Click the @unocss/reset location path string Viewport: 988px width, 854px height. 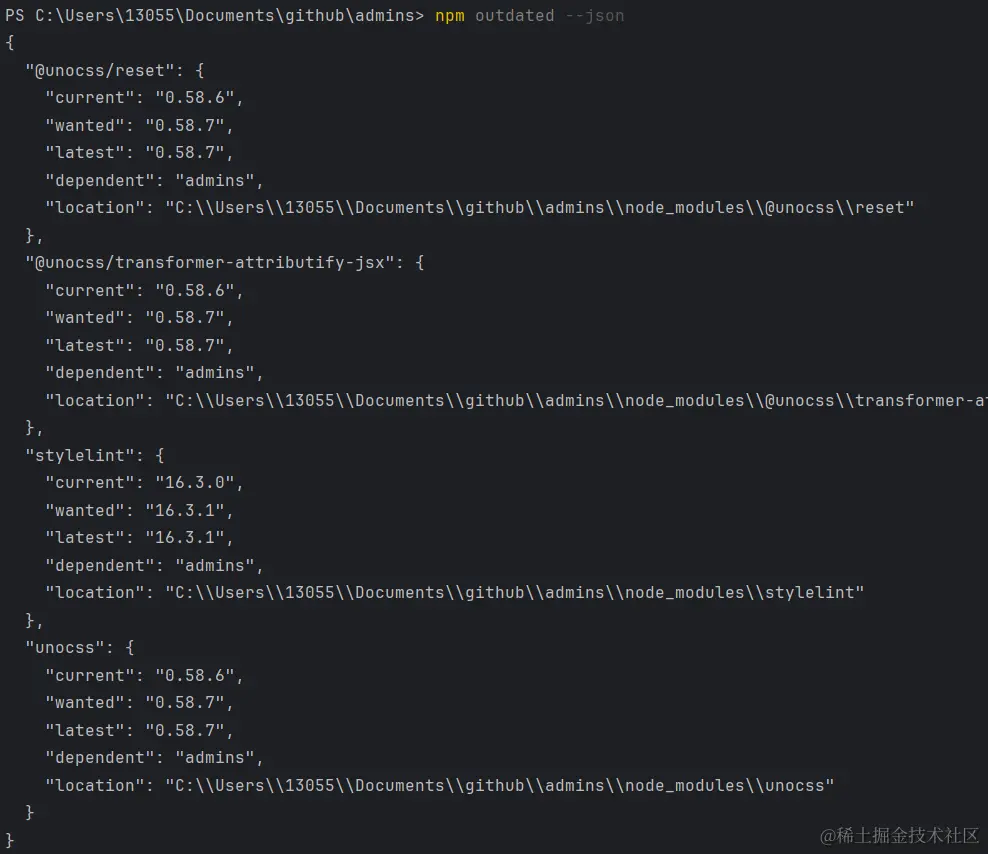pyautogui.click(x=540, y=207)
